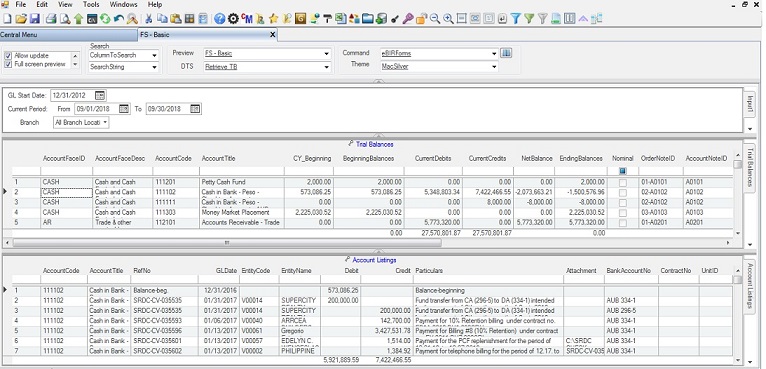Sort by the AccountTitle column header in Trial Balances

pos(218,158)
